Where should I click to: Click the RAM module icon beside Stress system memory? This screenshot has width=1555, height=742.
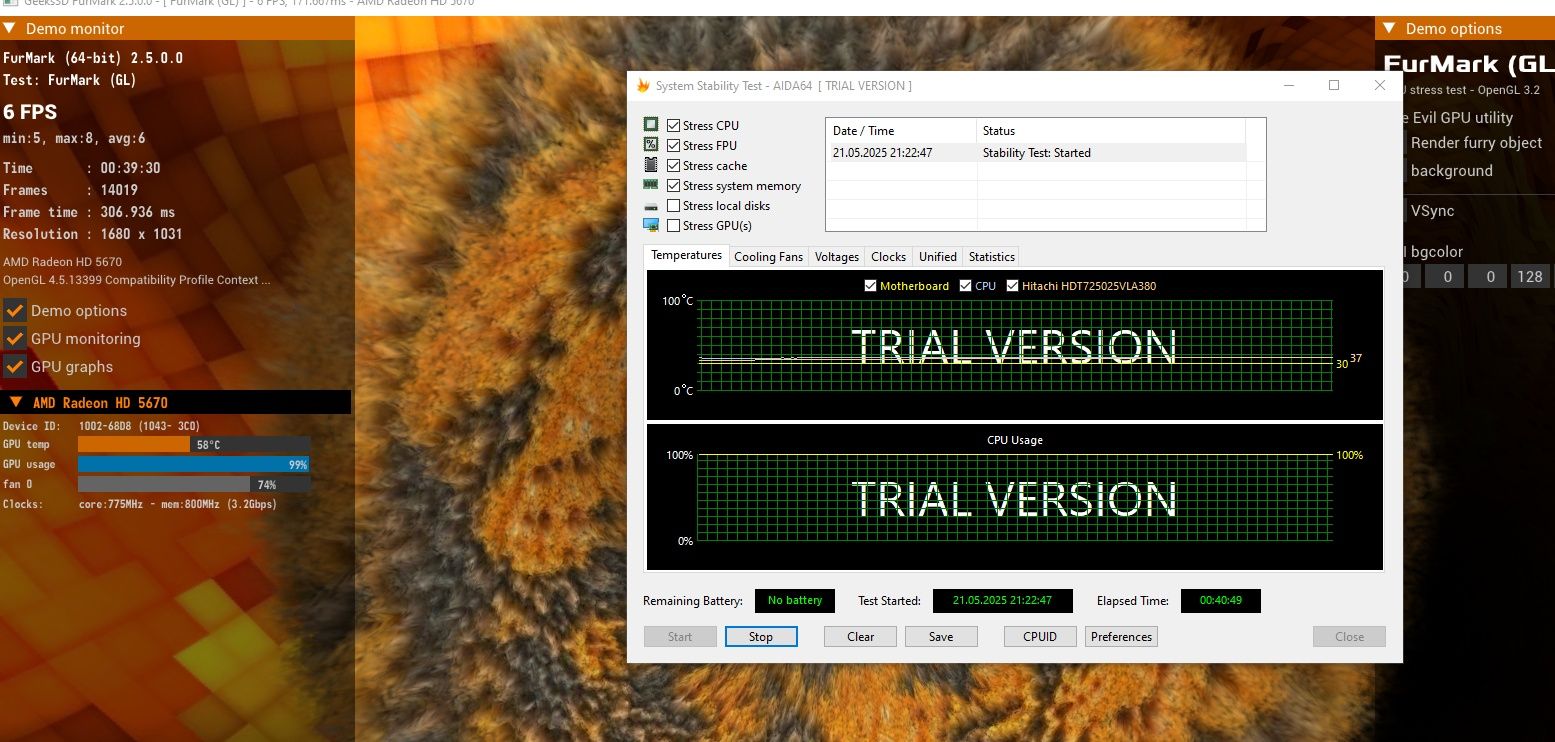click(651, 185)
